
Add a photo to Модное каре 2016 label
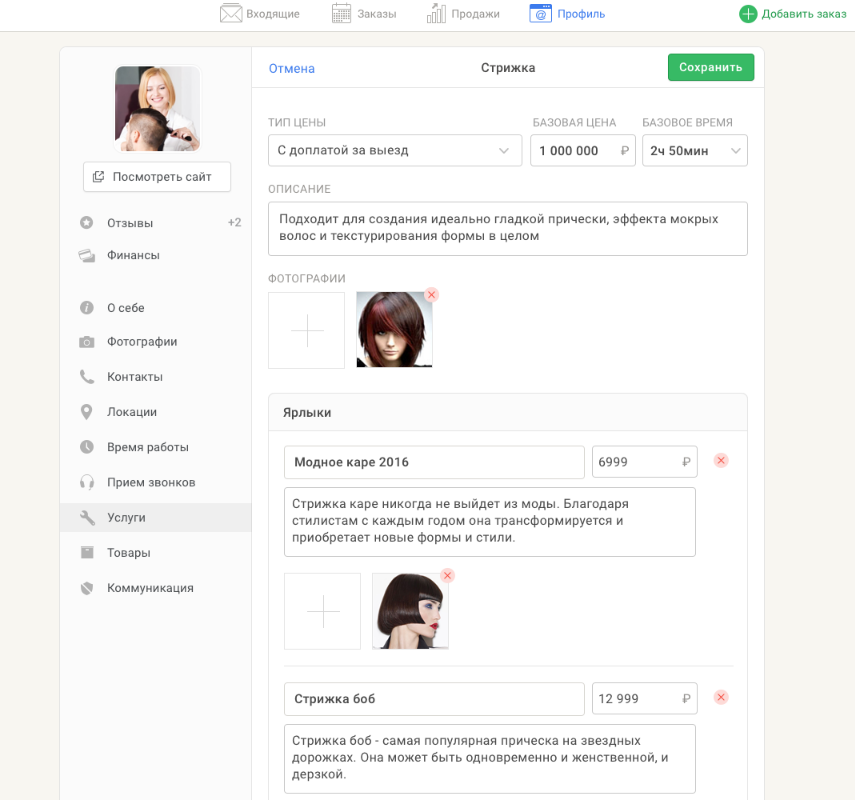coord(322,611)
